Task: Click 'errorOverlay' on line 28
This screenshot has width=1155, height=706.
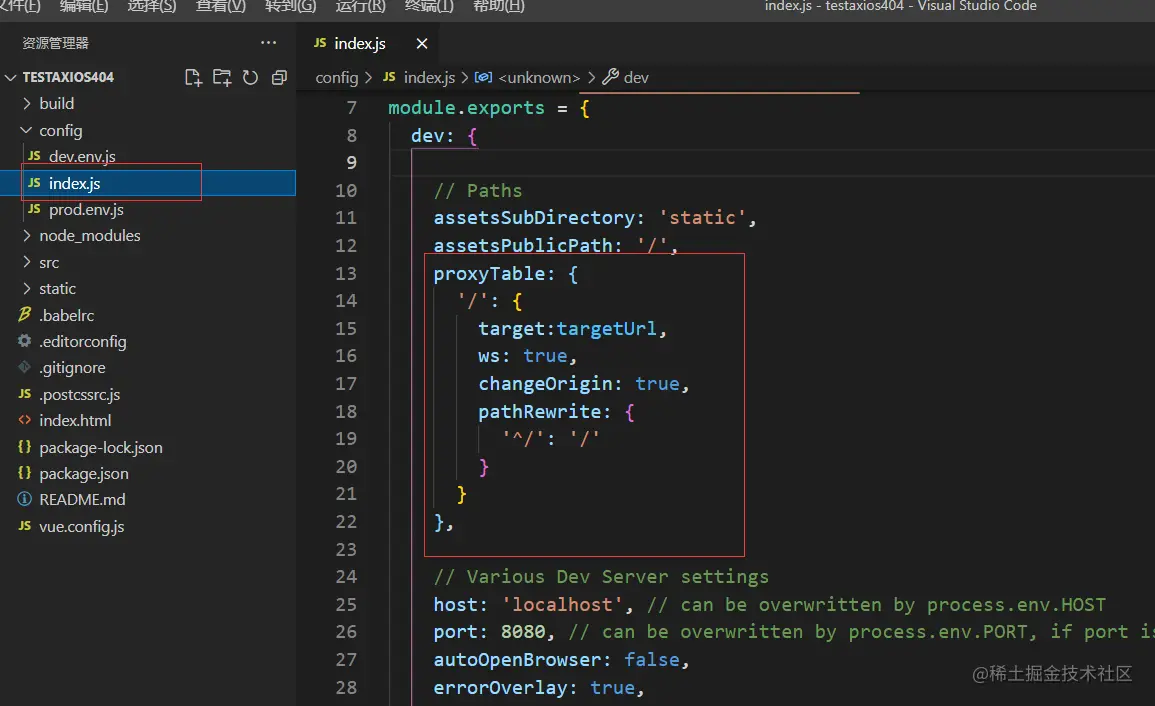Action: [500, 688]
